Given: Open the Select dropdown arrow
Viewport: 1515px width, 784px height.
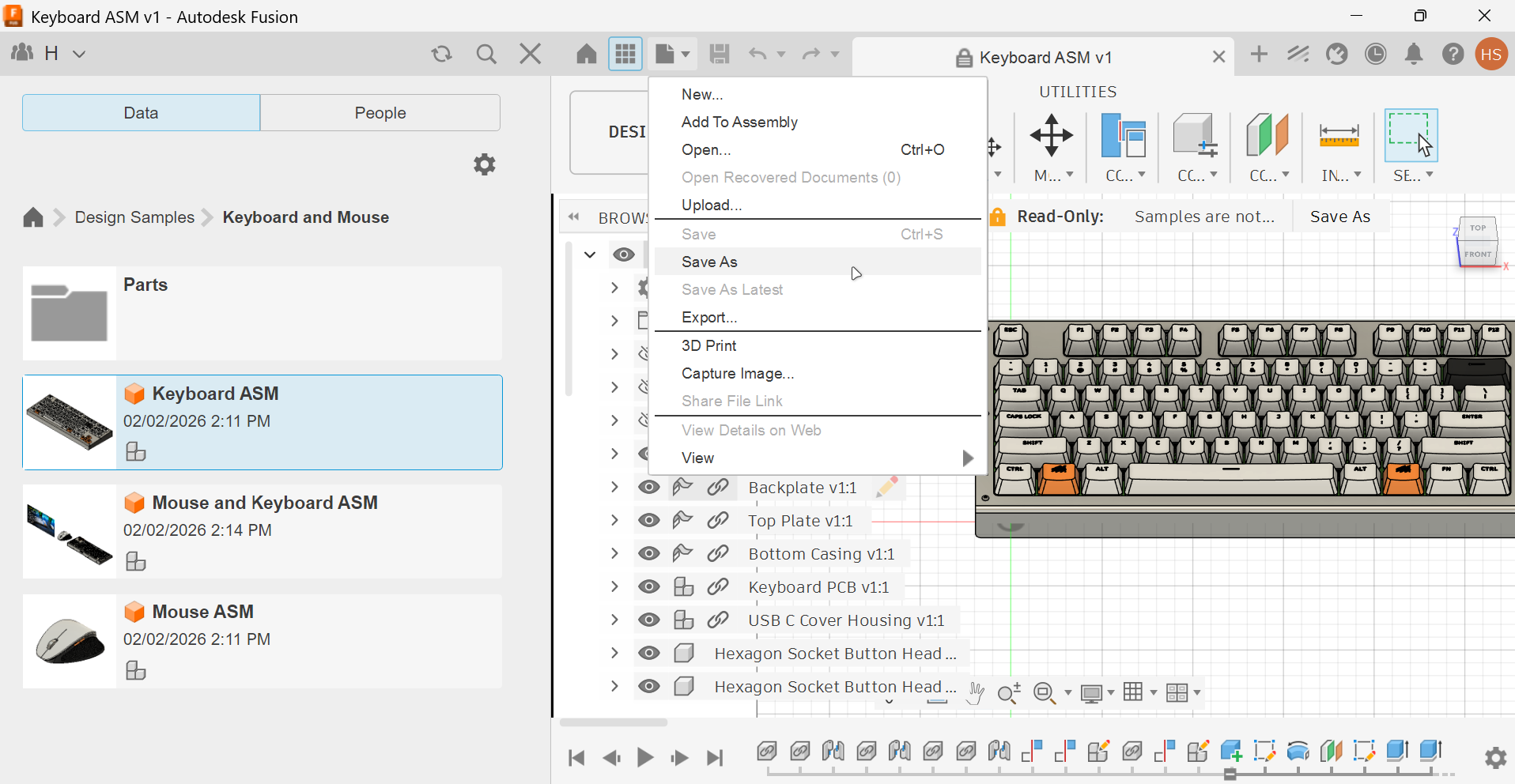Looking at the screenshot, I should point(1430,175).
